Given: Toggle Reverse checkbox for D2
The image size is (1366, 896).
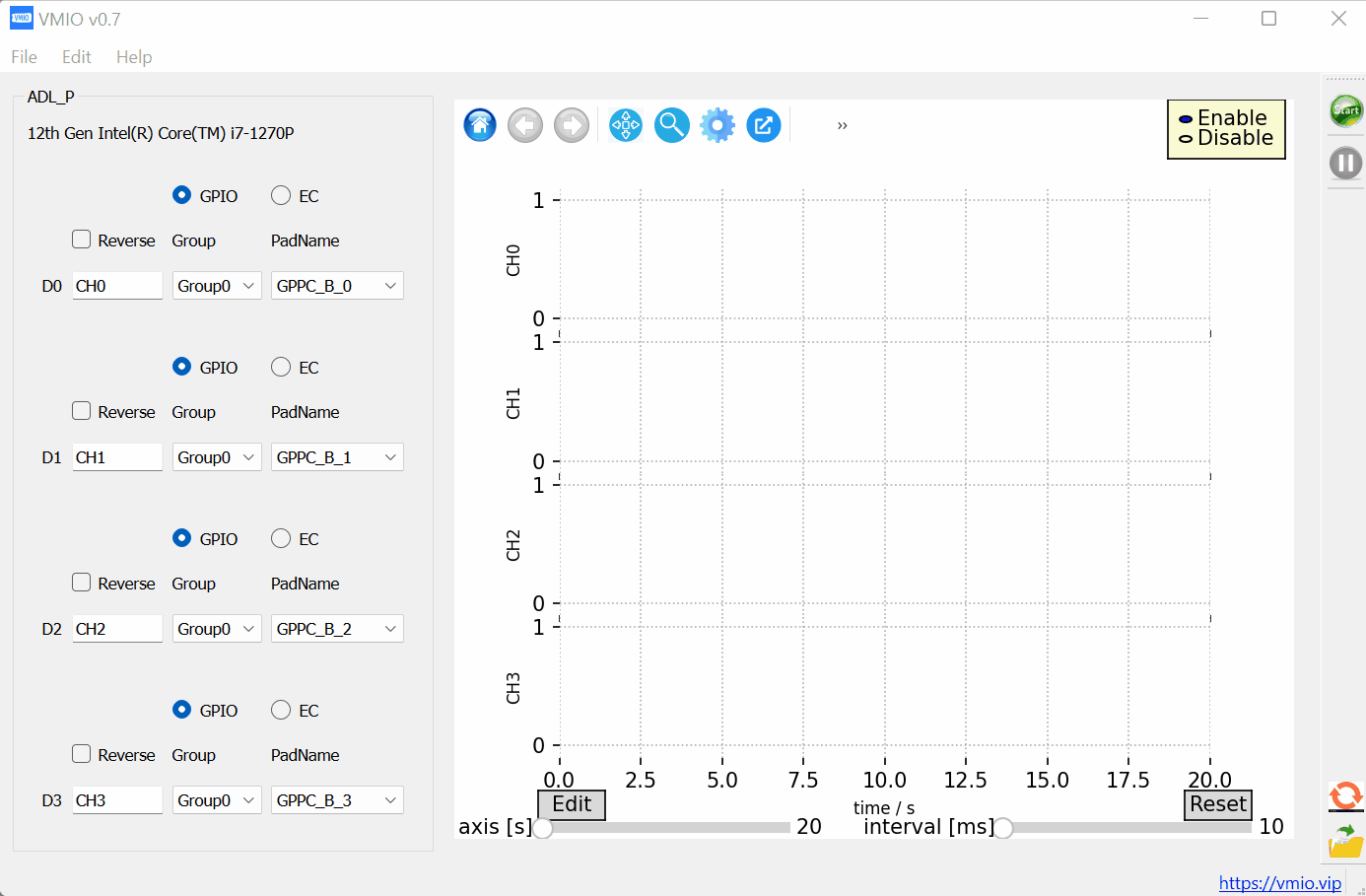Looking at the screenshot, I should (82, 583).
